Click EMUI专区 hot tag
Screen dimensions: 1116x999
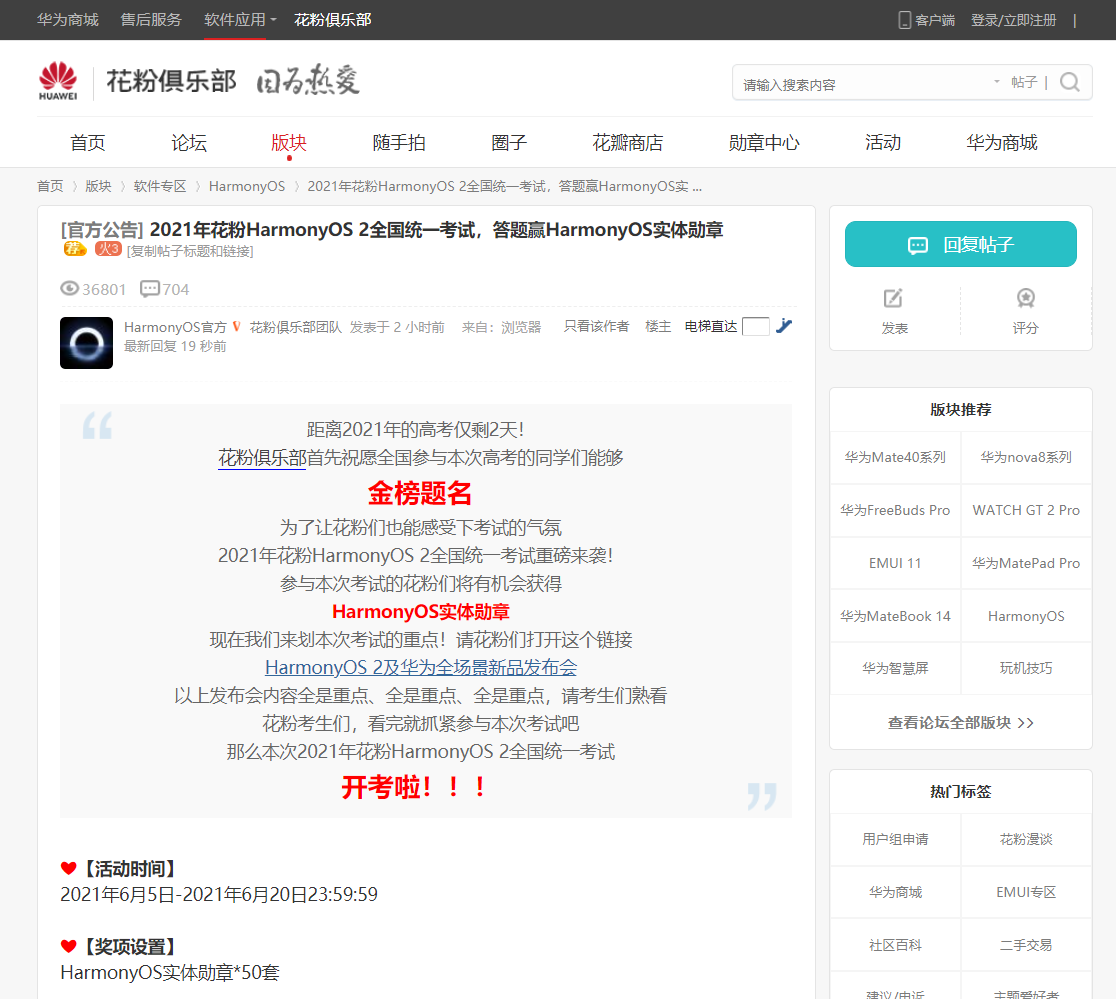(1026, 892)
